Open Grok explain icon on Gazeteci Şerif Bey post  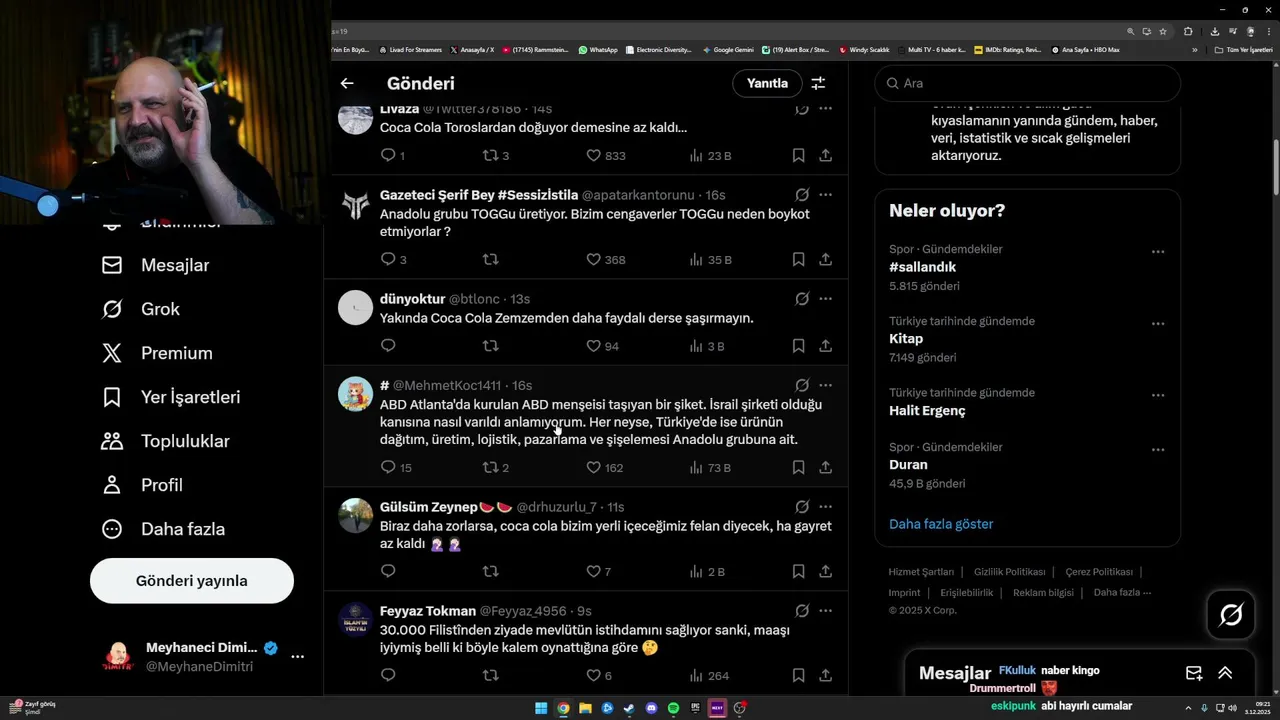tap(802, 195)
